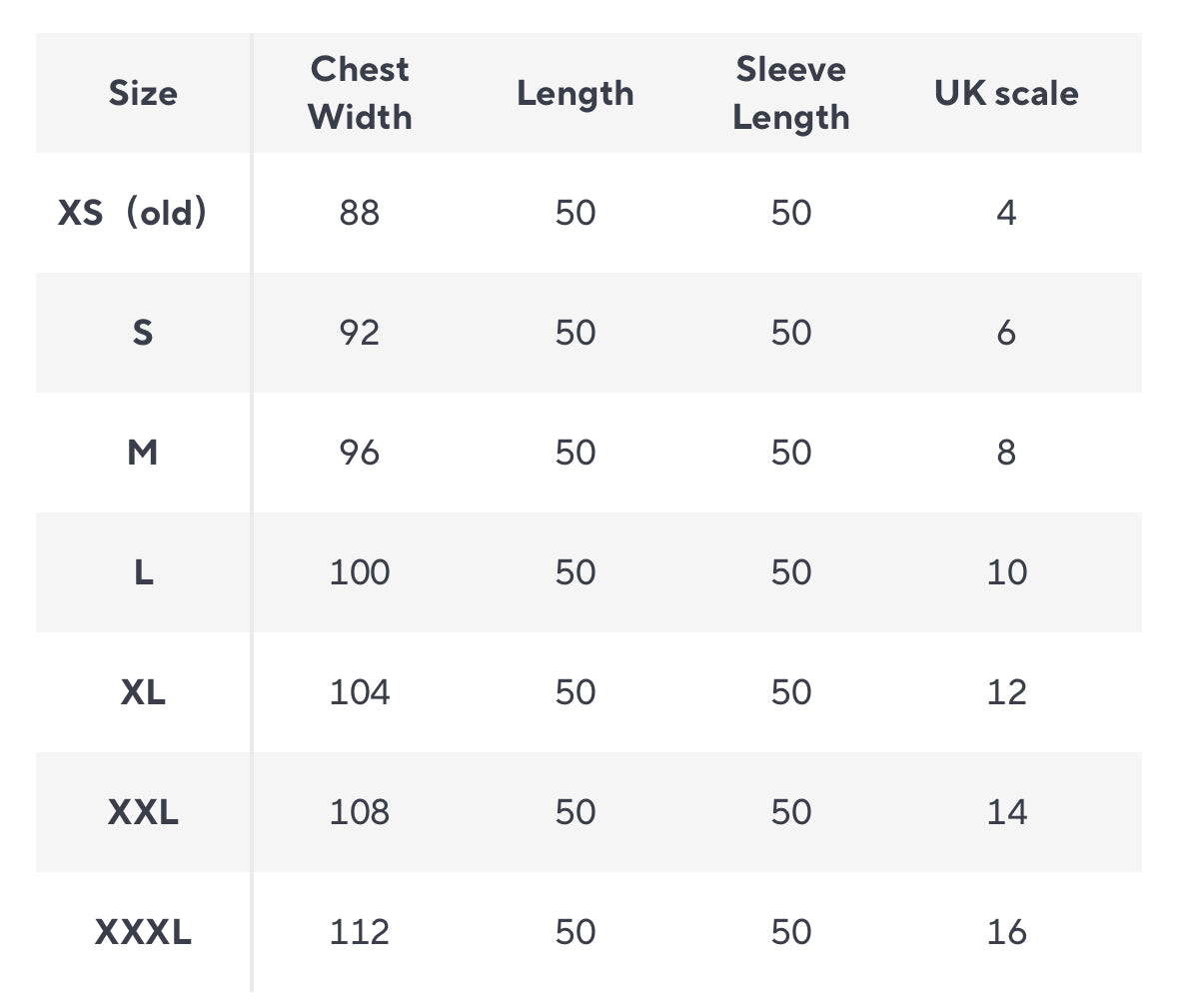Select the XXXL size row label
This screenshot has width=1178, height=1008.
(143, 932)
